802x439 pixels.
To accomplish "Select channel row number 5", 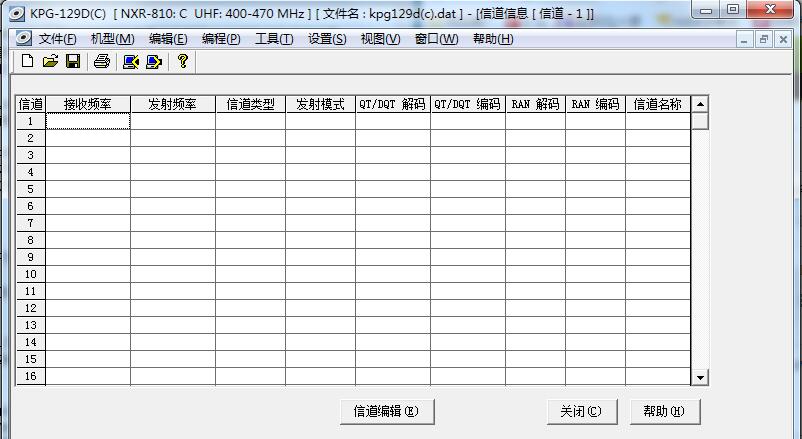I will click(31, 189).
